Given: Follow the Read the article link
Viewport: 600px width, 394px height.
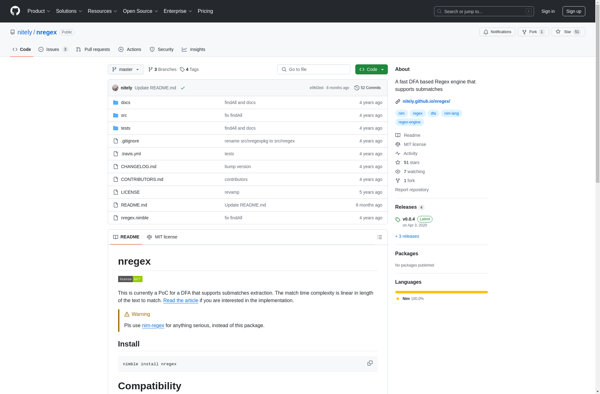Looking at the screenshot, I should pyautogui.click(x=181, y=300).
